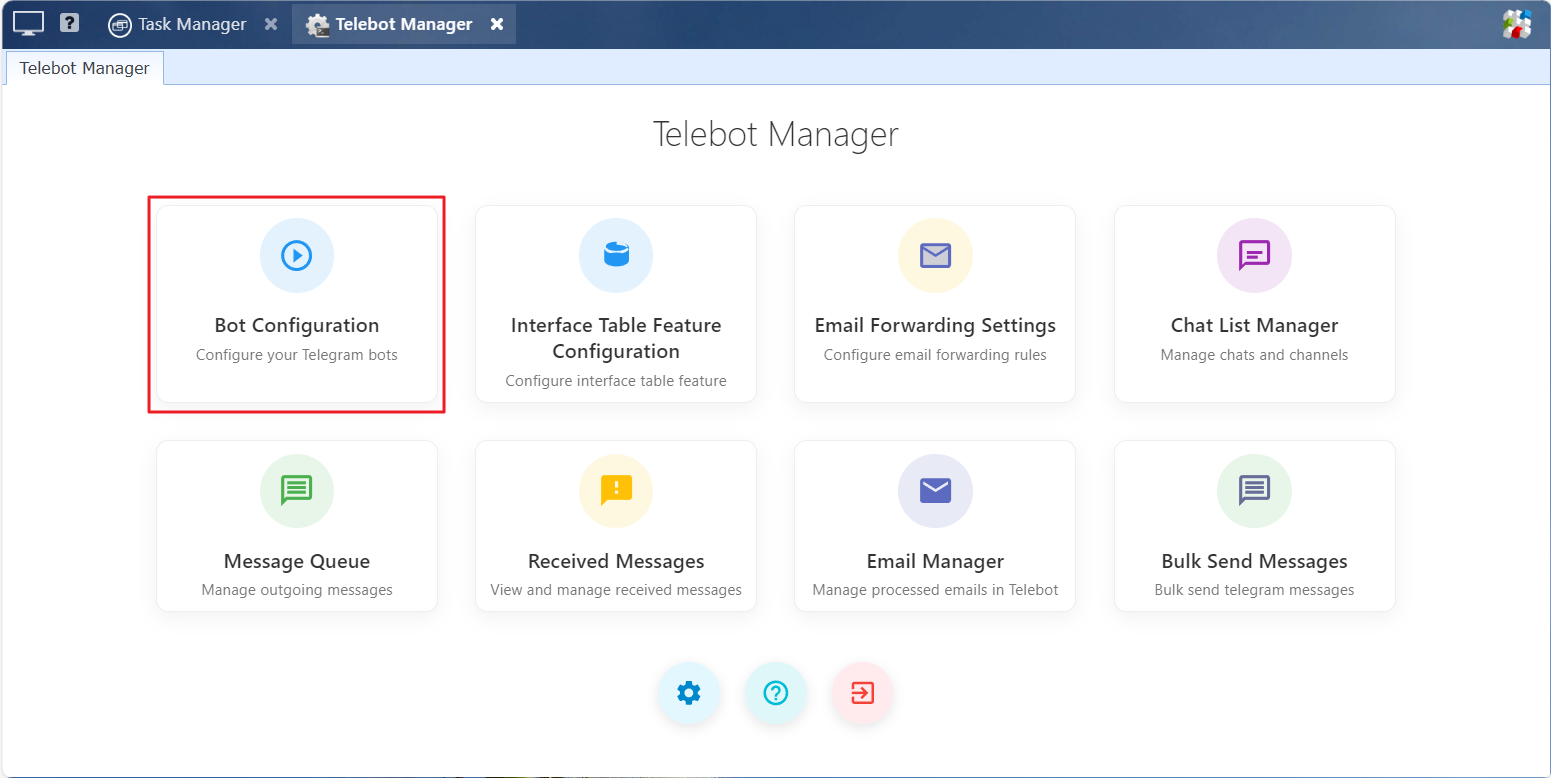Image resolution: width=1551 pixels, height=778 pixels.
Task: Open Interface Table Feature Configuration title
Action: [616, 338]
